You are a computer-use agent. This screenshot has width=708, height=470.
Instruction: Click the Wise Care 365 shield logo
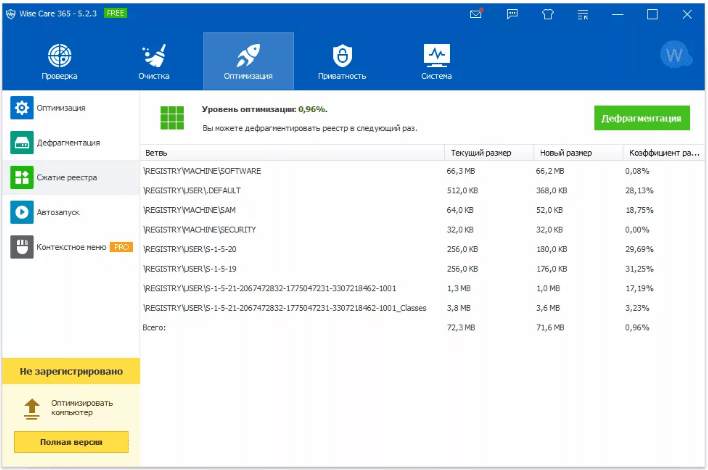[x=10, y=14]
